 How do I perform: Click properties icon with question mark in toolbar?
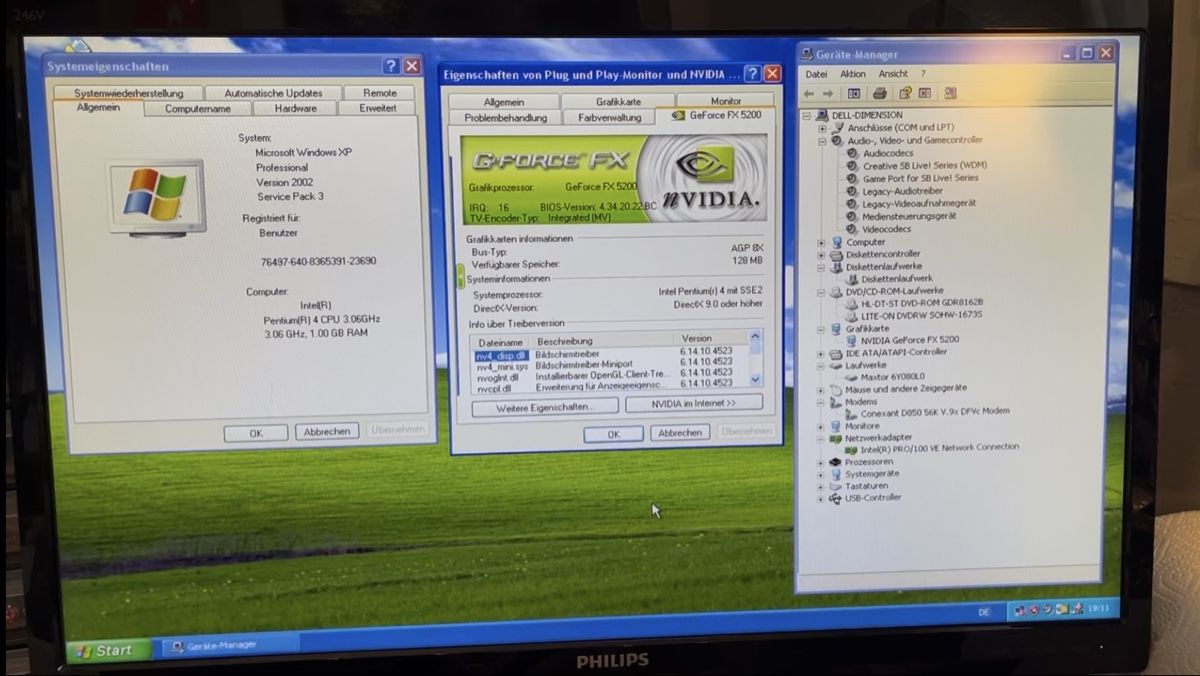905,94
